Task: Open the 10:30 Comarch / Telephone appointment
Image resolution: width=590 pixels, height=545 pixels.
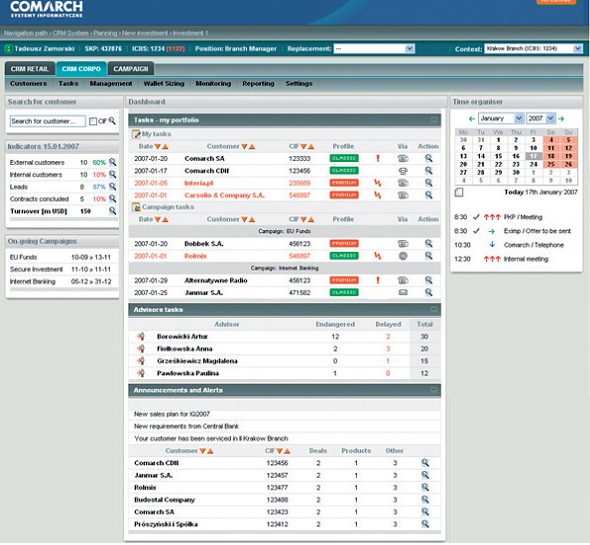Action: (534, 245)
